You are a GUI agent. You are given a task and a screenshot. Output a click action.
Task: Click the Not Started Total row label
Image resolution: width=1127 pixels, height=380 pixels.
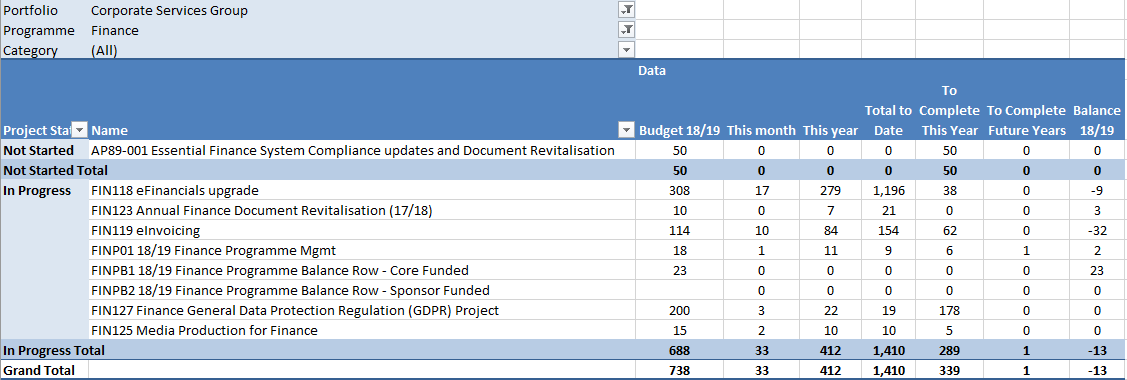click(55, 170)
